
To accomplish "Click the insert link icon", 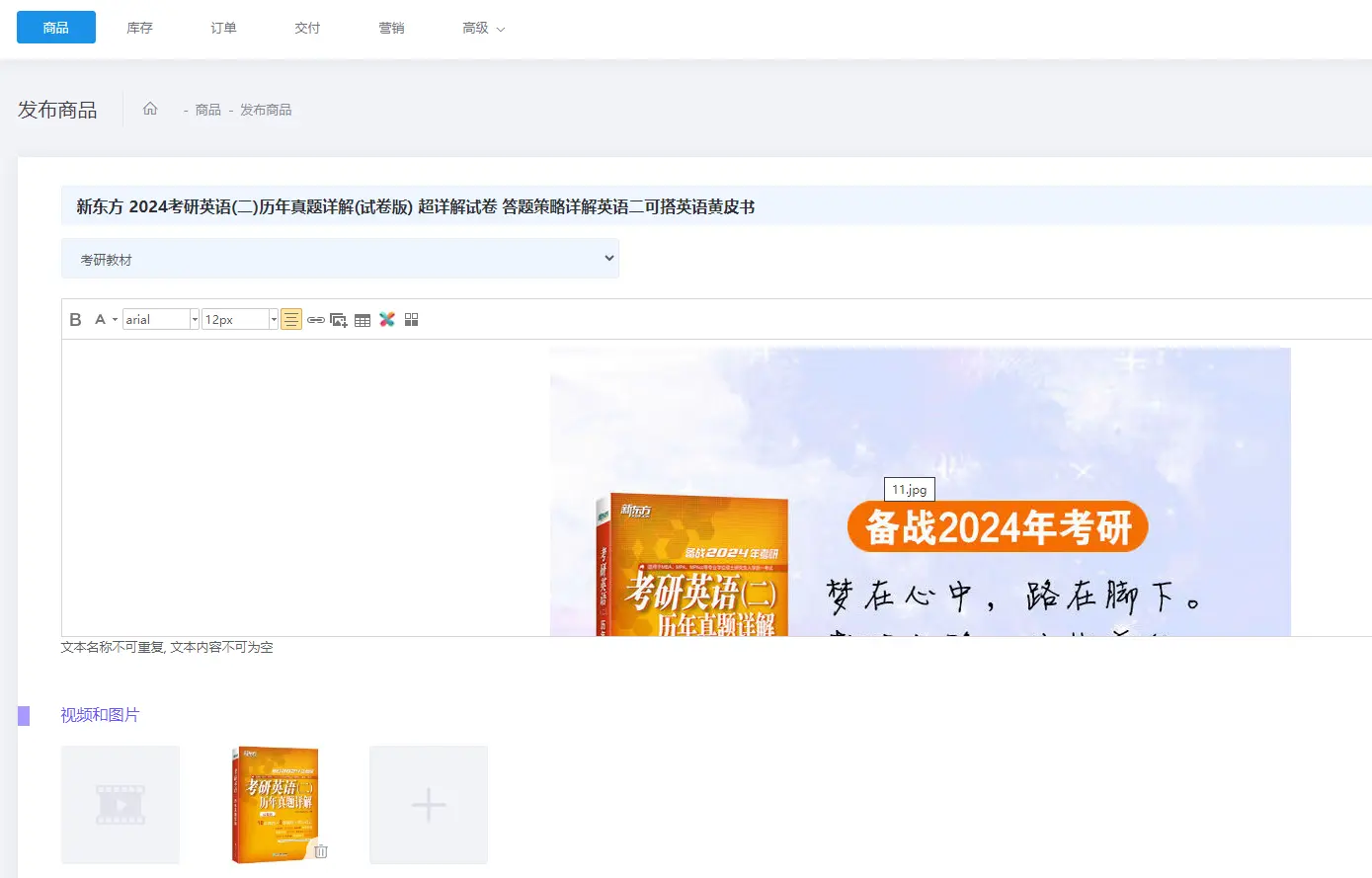I will 315,320.
